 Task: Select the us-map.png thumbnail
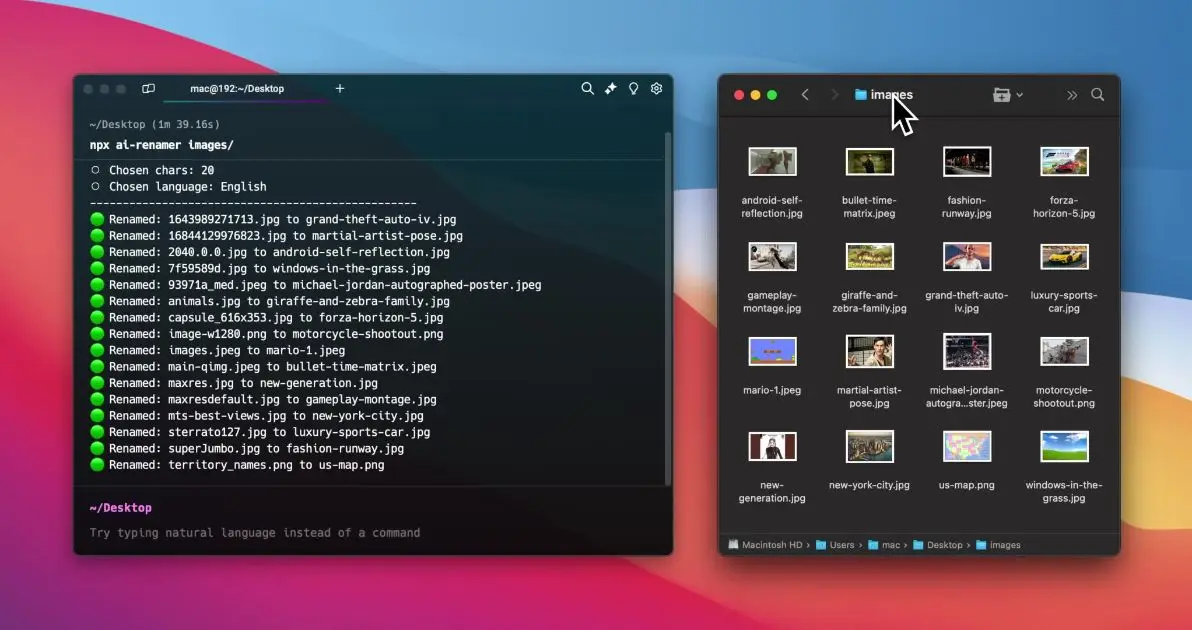coord(966,446)
